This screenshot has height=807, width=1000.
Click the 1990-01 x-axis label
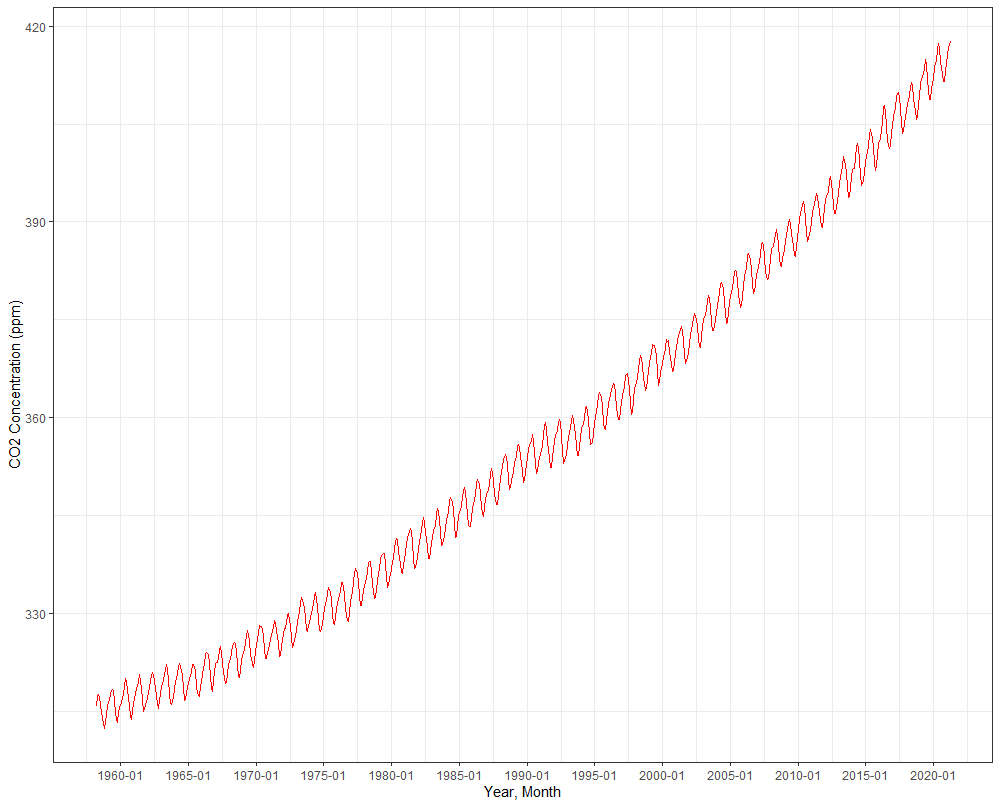[x=527, y=776]
